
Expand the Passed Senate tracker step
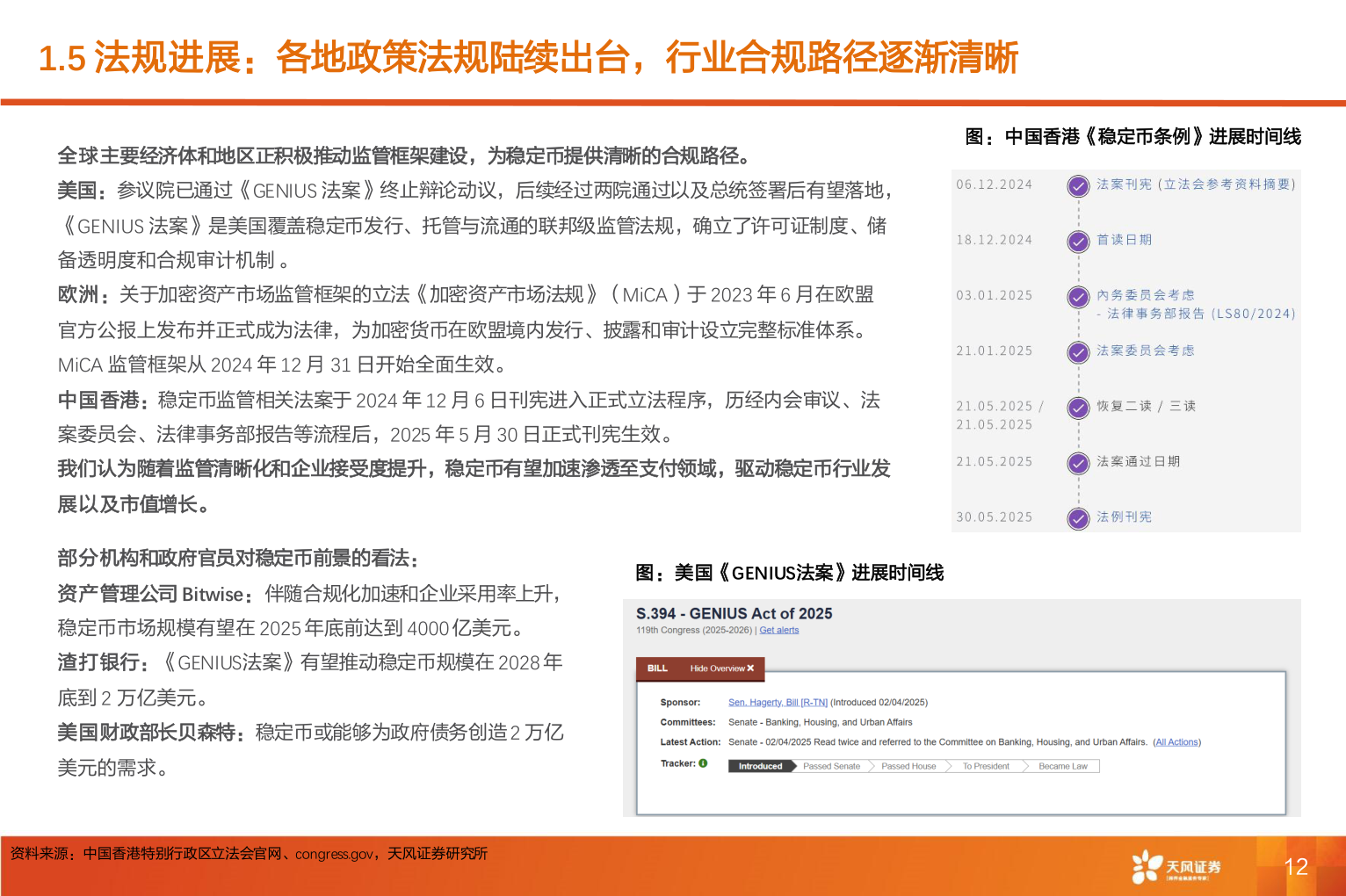[x=831, y=765]
